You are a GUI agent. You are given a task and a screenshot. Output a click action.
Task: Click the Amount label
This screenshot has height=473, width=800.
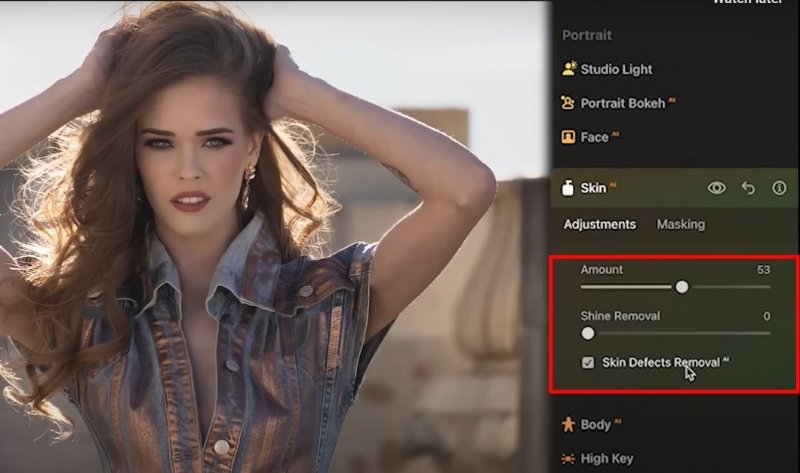(602, 270)
